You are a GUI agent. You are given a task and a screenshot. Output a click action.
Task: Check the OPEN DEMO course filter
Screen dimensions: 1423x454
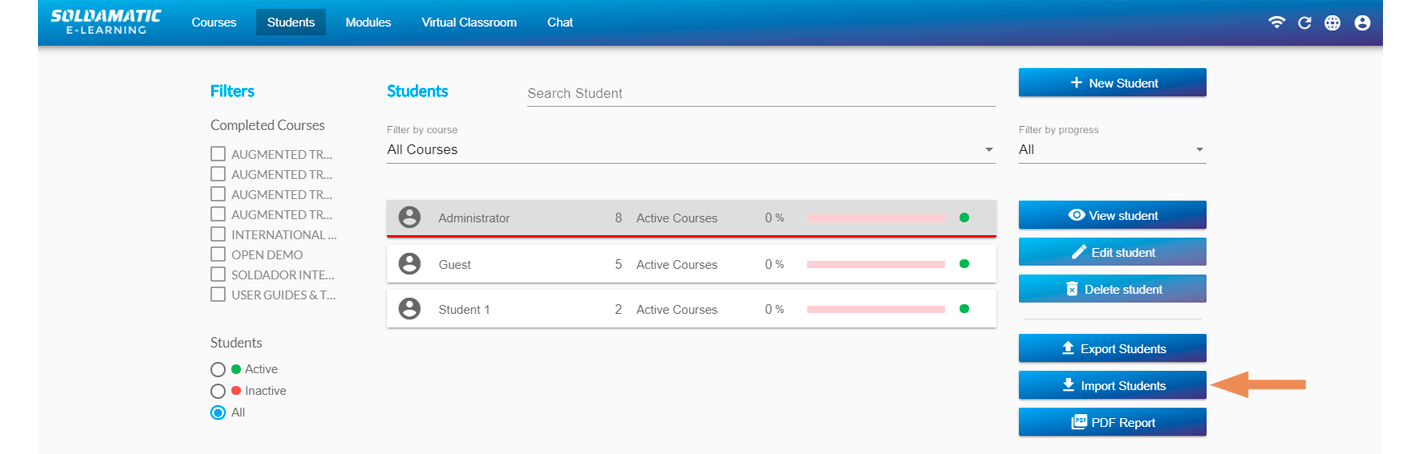click(x=218, y=254)
